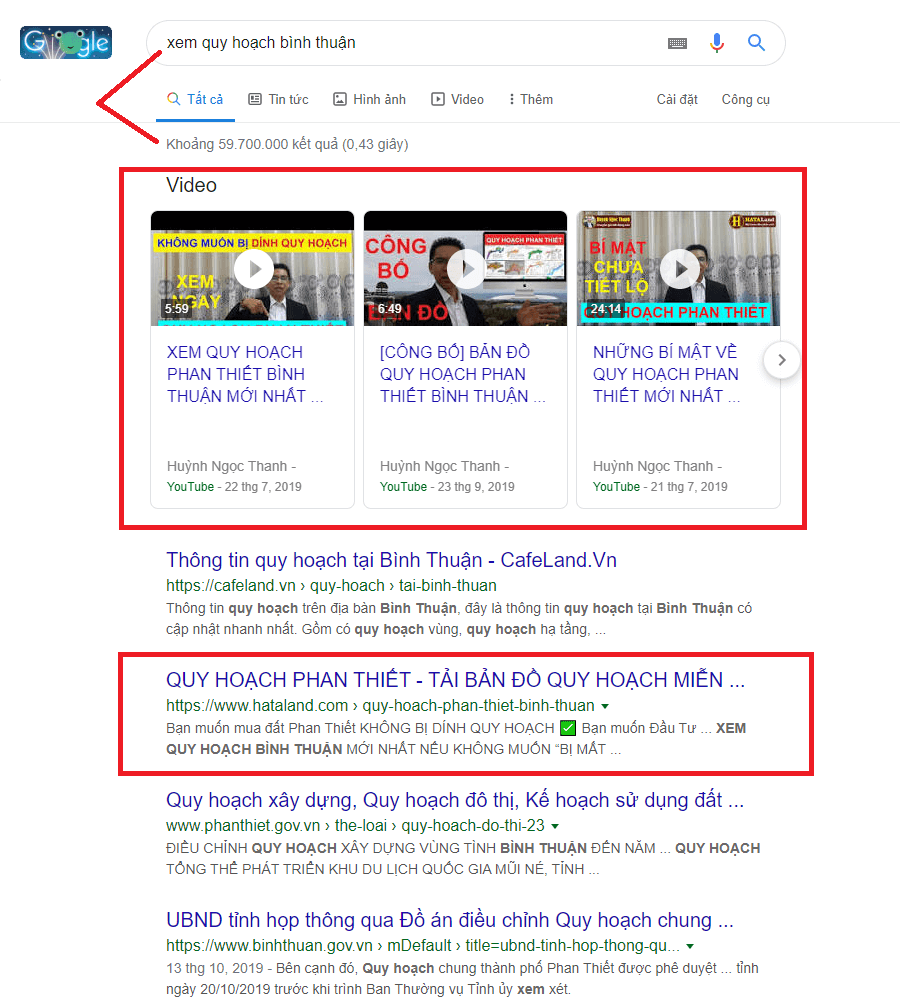Screen dimensions: 900x1001
Task: Switch to the Tin tức tab
Action: click(x=278, y=99)
